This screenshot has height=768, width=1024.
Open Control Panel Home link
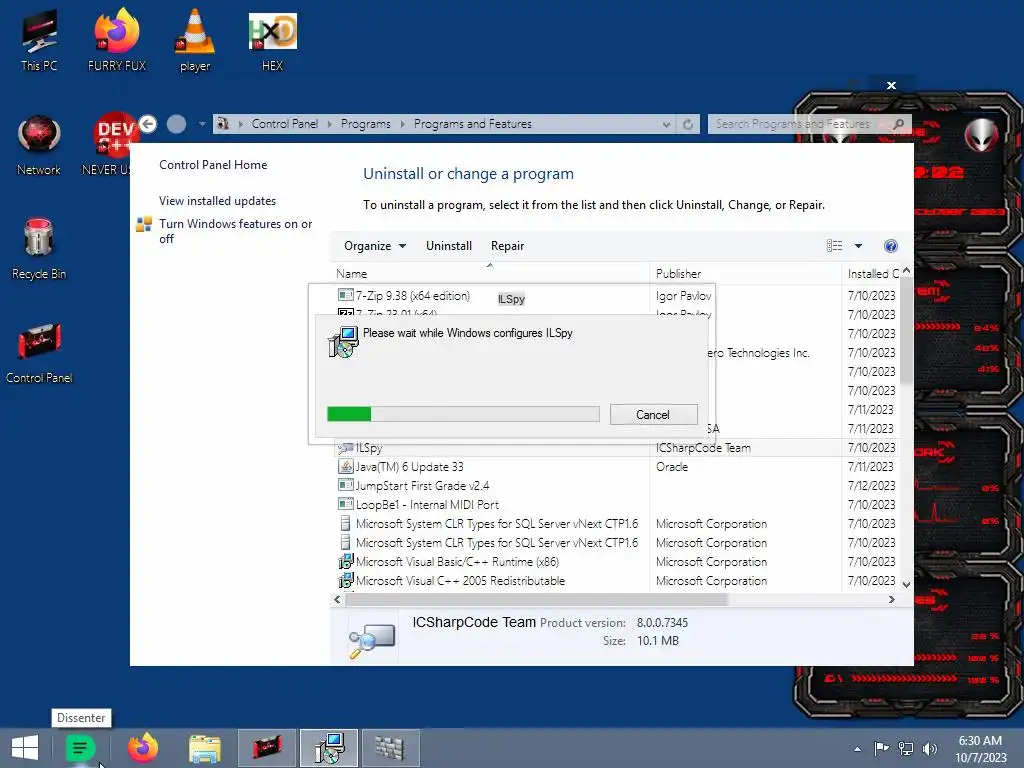pyautogui.click(x=213, y=165)
